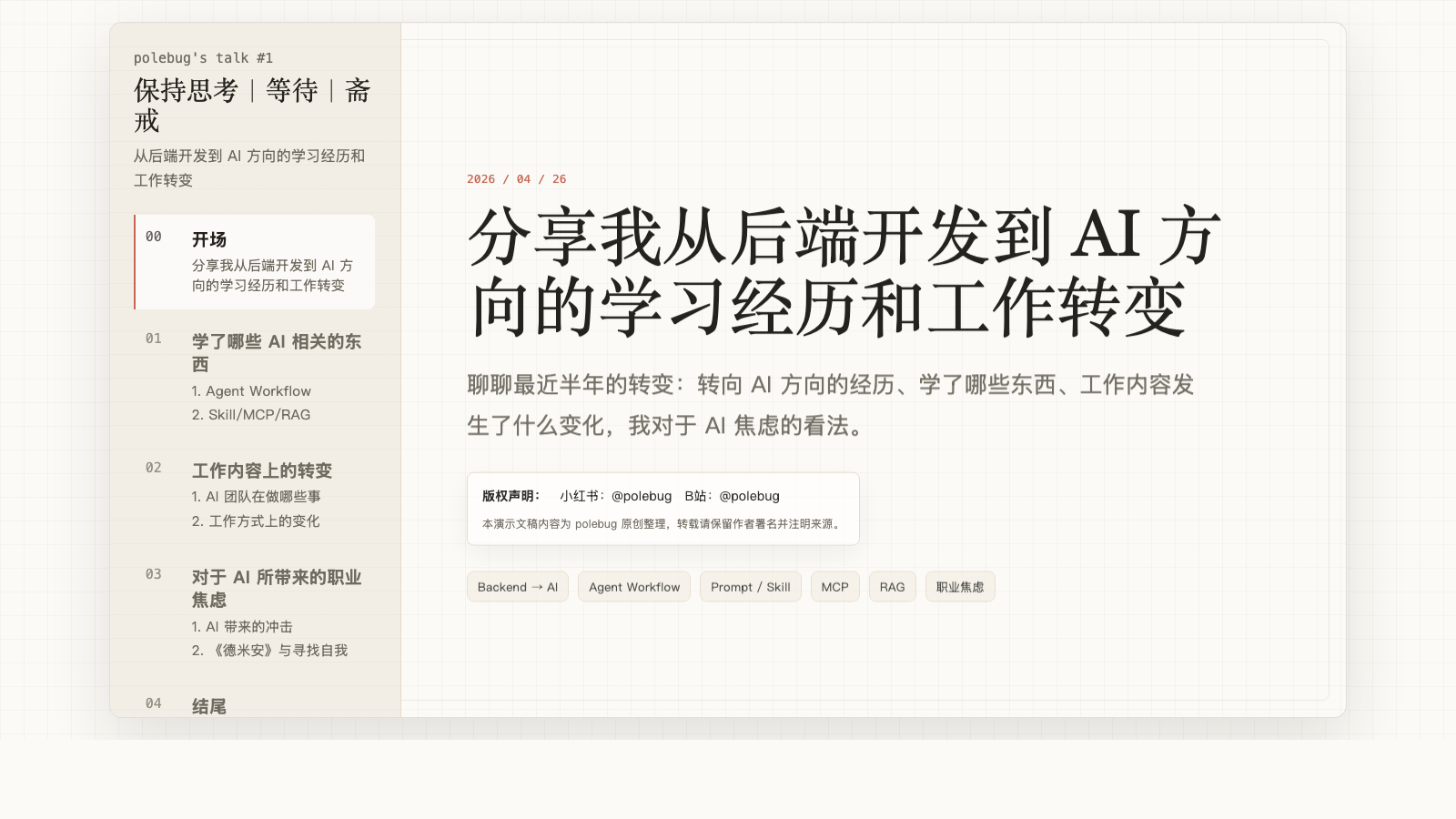
Task: Click the Backend → AI tag
Action: (x=517, y=586)
